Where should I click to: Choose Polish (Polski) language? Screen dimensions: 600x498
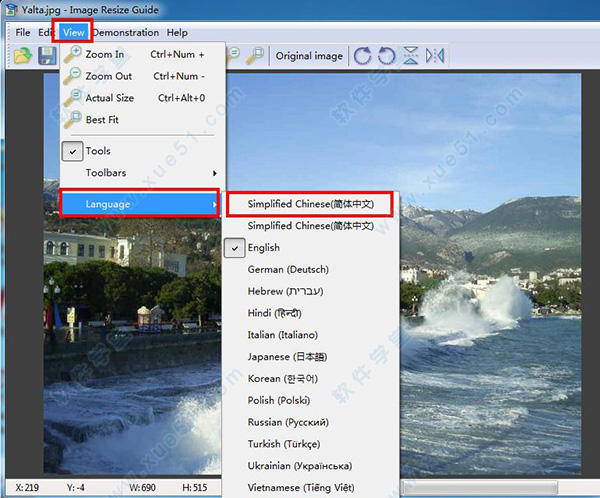[311, 400]
